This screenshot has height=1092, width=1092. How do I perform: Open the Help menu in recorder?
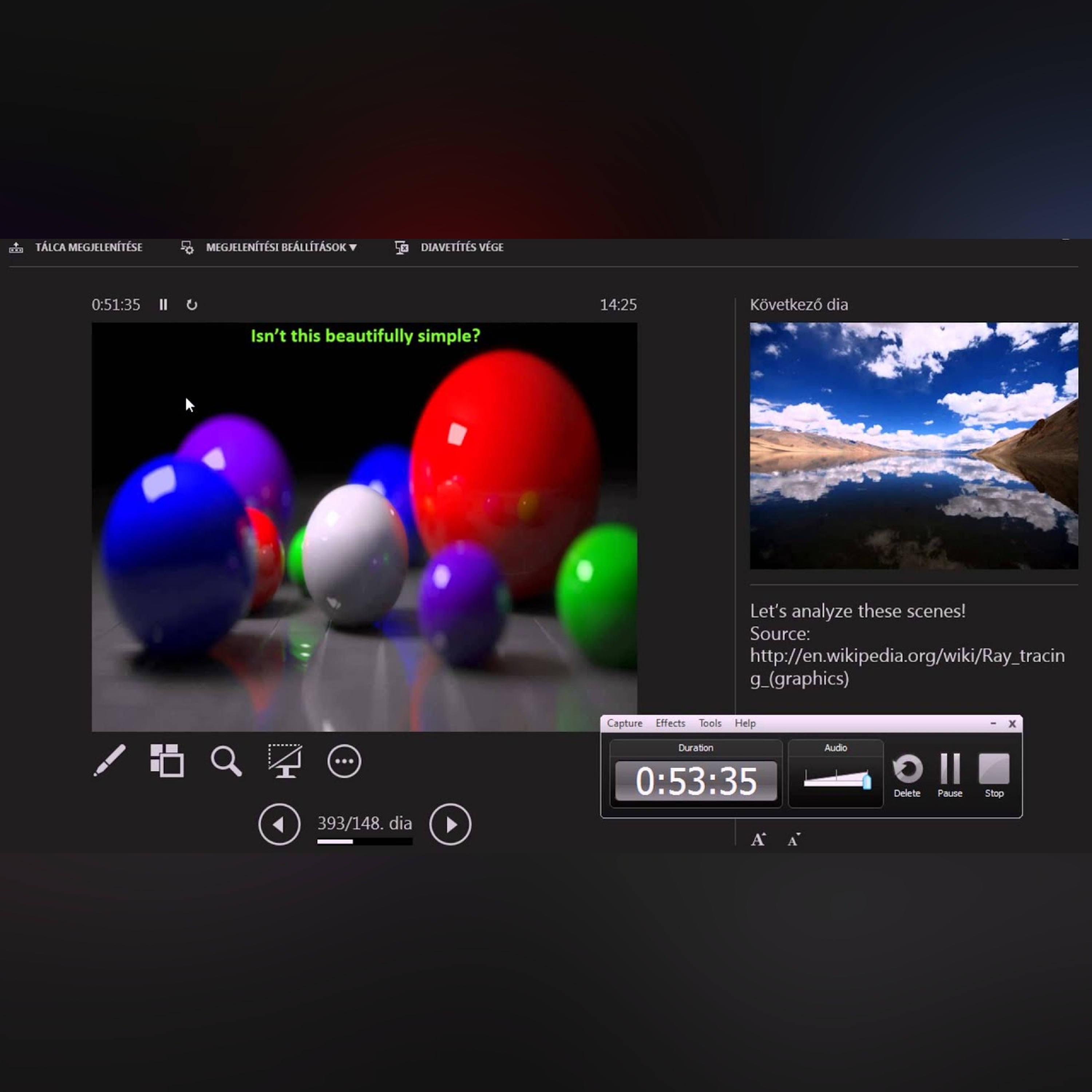(745, 723)
